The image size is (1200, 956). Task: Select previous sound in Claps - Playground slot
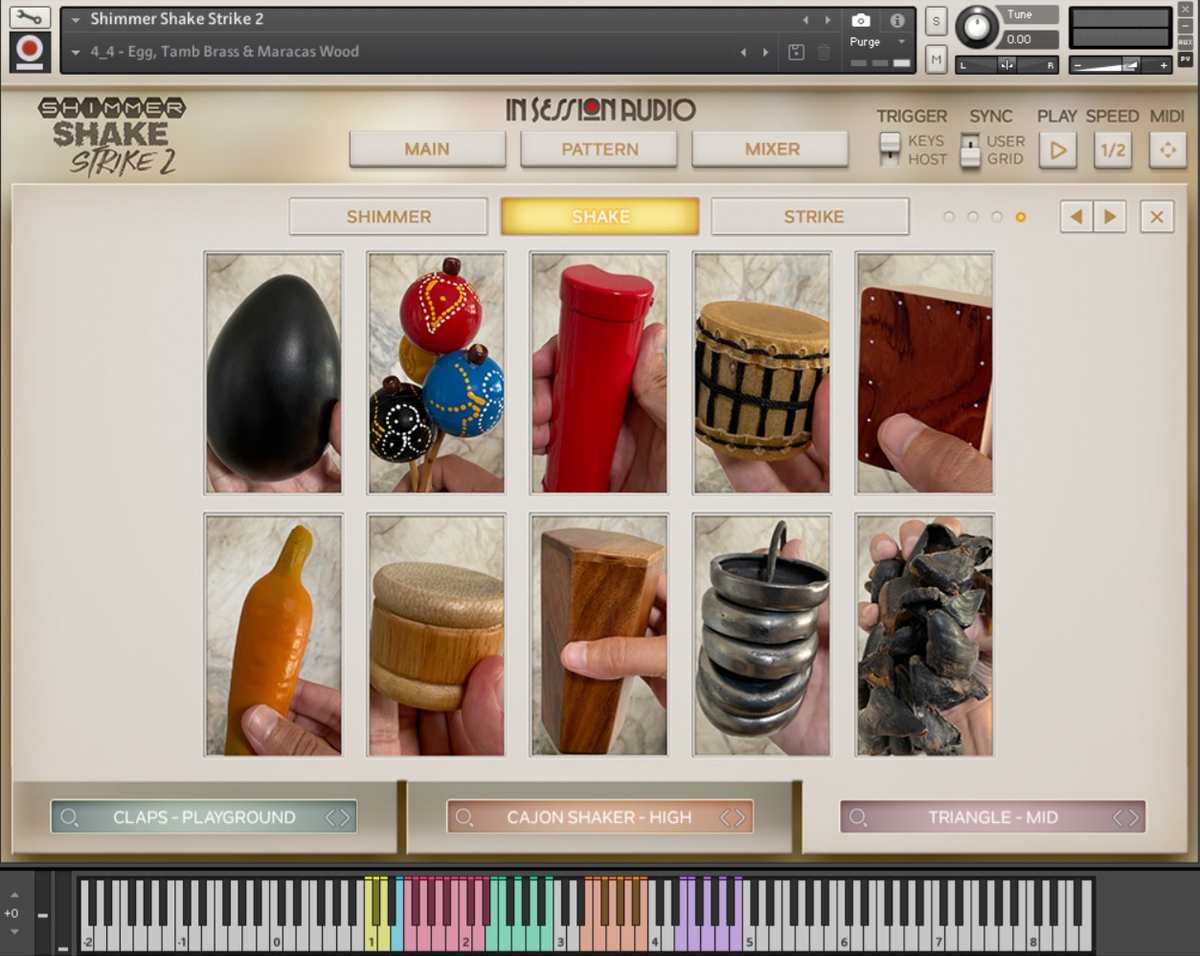[x=331, y=817]
